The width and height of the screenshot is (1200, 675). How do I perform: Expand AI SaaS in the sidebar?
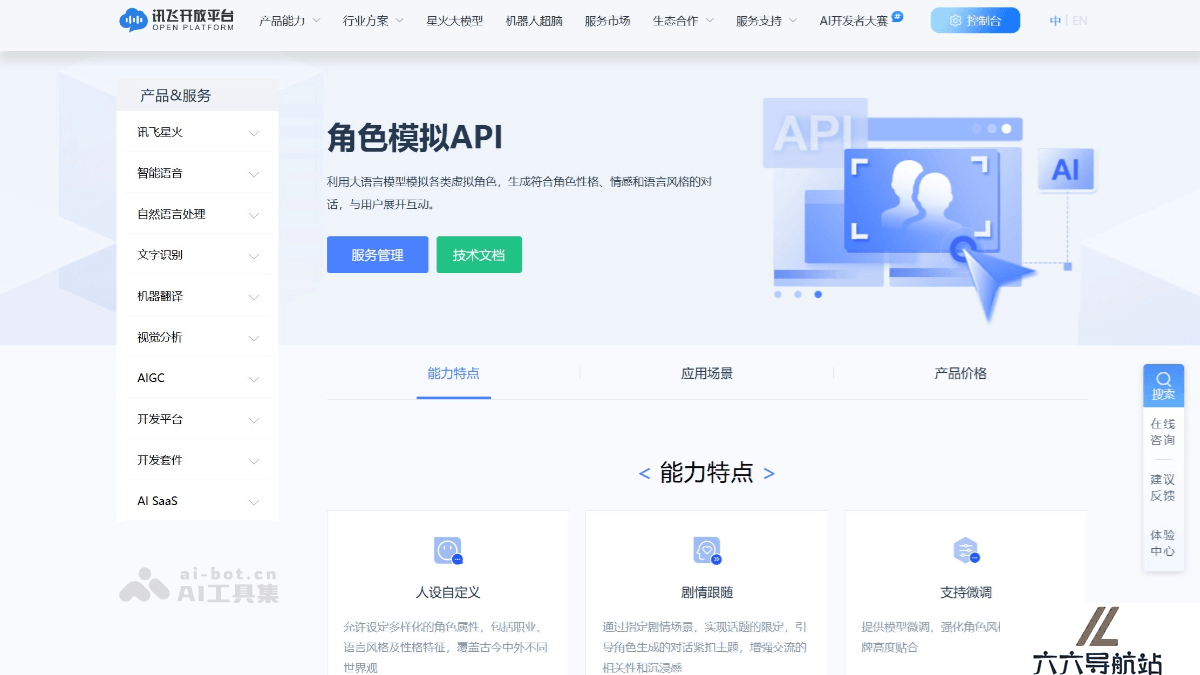(197, 500)
